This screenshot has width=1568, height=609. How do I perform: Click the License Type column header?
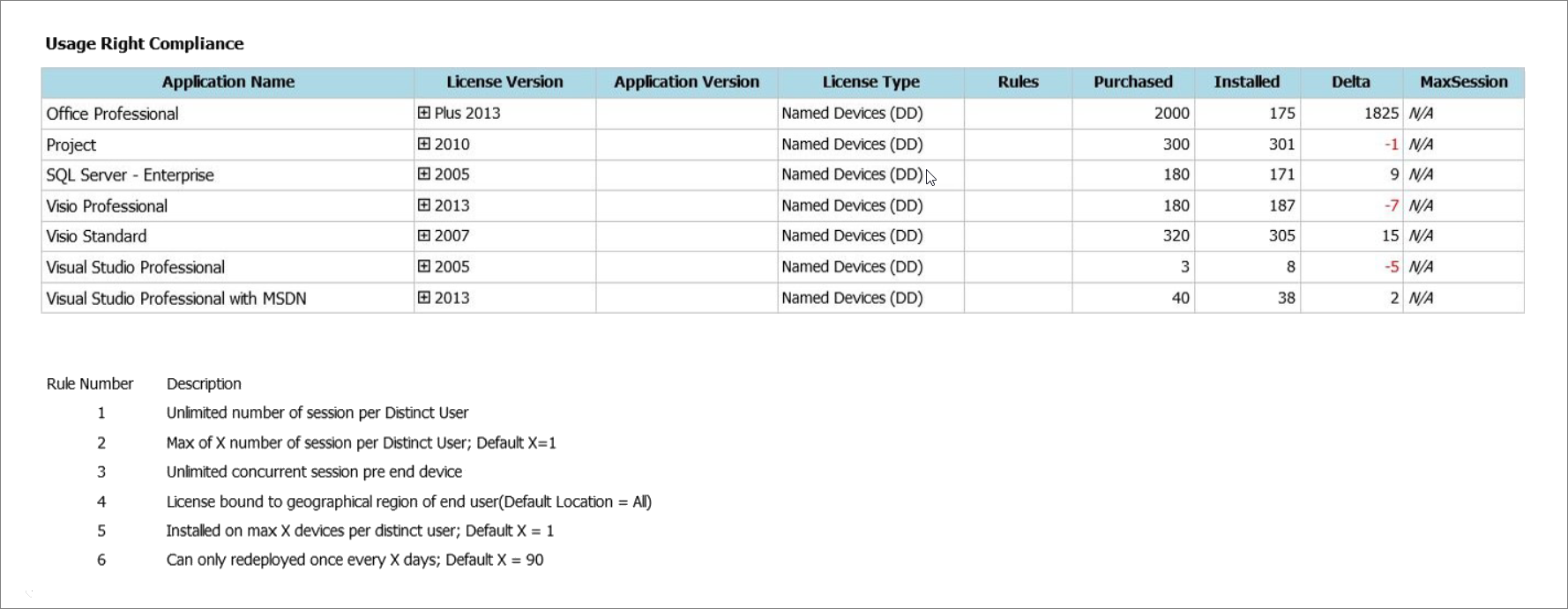pos(870,82)
